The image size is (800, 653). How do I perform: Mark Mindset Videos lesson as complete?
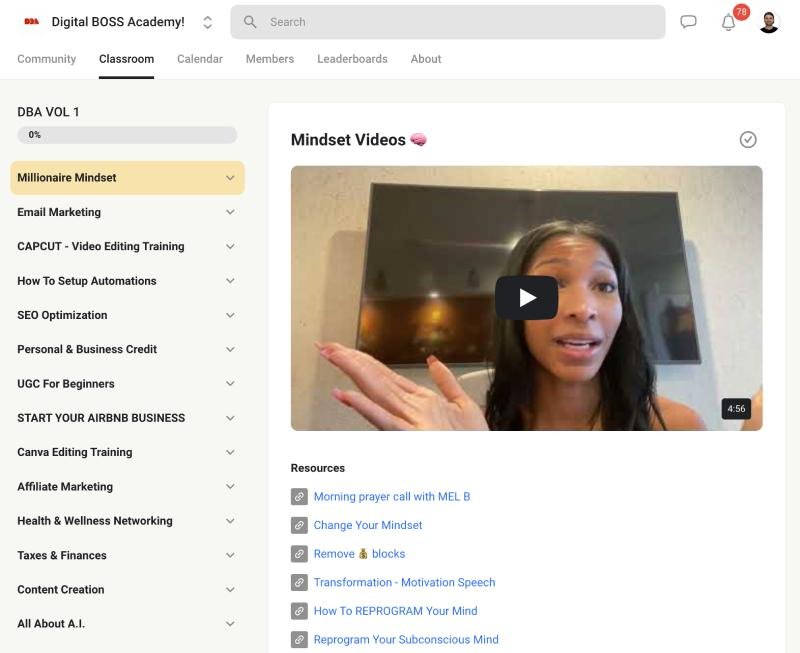748,139
